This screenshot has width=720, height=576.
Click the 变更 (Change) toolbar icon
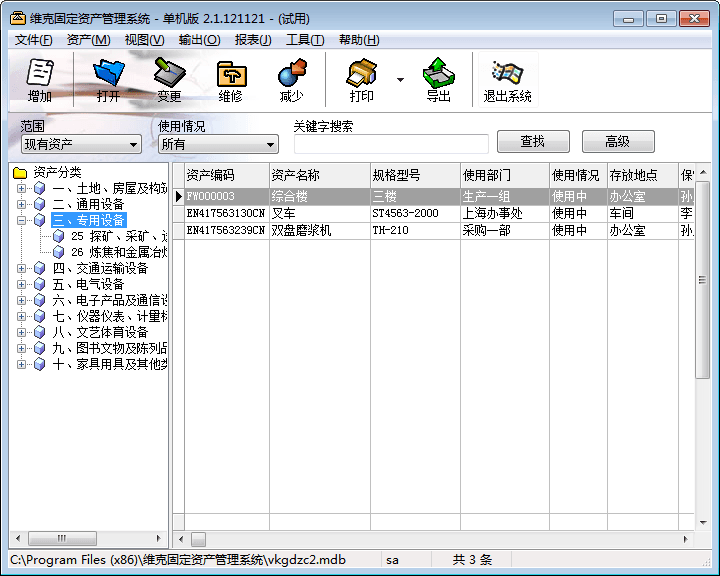(x=169, y=80)
